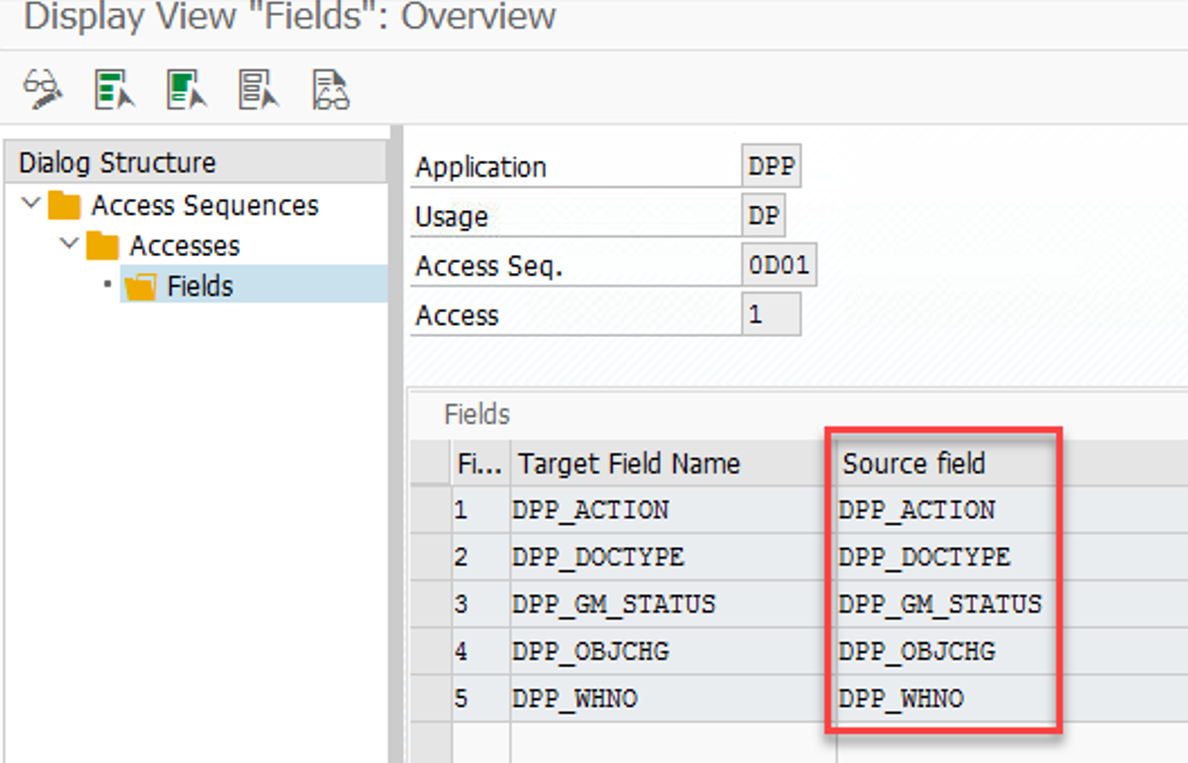
Task: Click target field cell DPP_WHNO
Action: (x=674, y=698)
